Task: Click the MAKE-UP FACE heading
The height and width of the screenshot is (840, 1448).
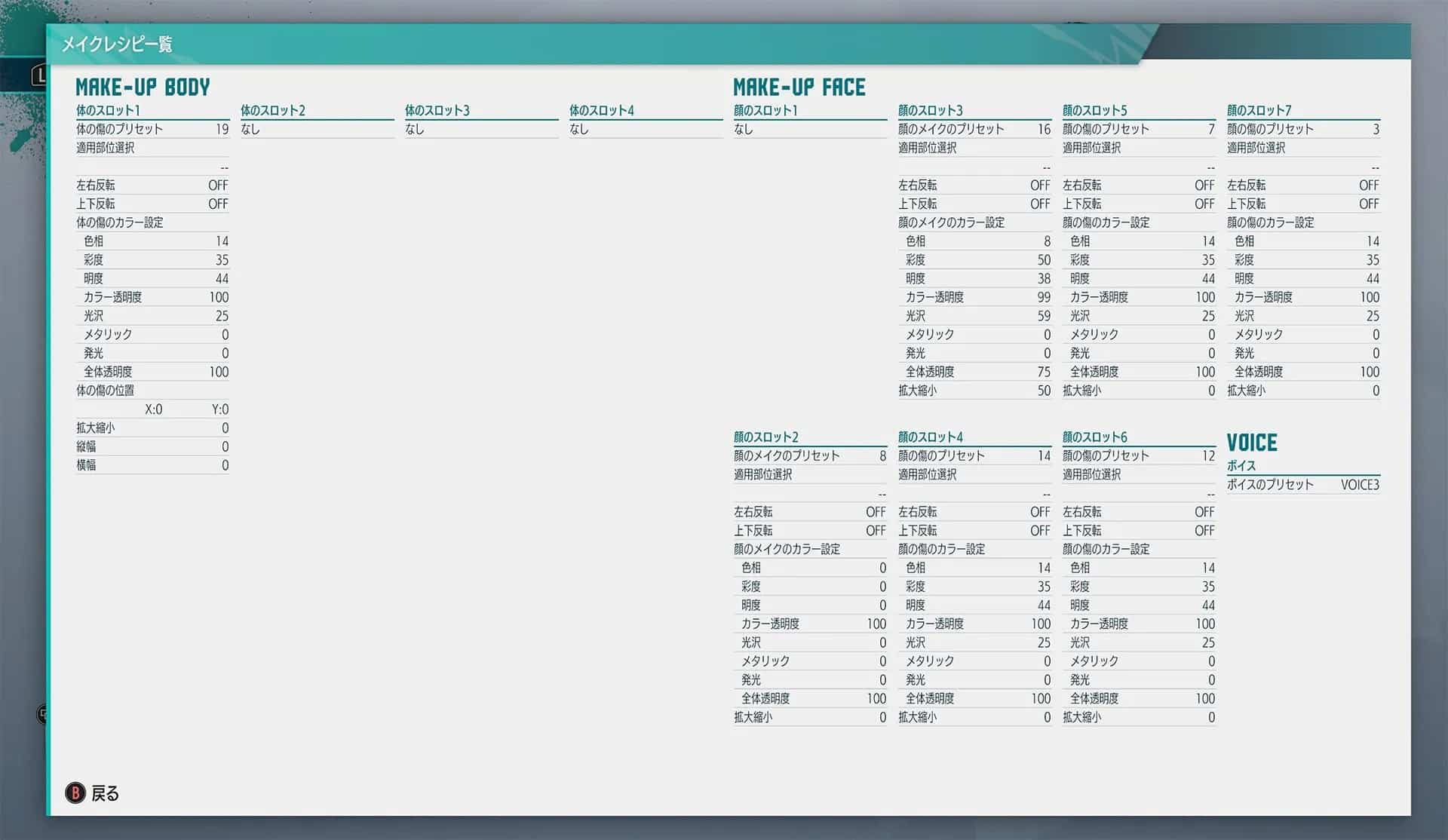Action: (x=799, y=87)
